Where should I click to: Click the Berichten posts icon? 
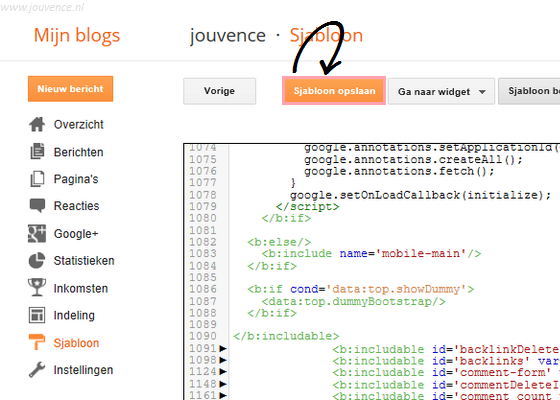[37, 151]
